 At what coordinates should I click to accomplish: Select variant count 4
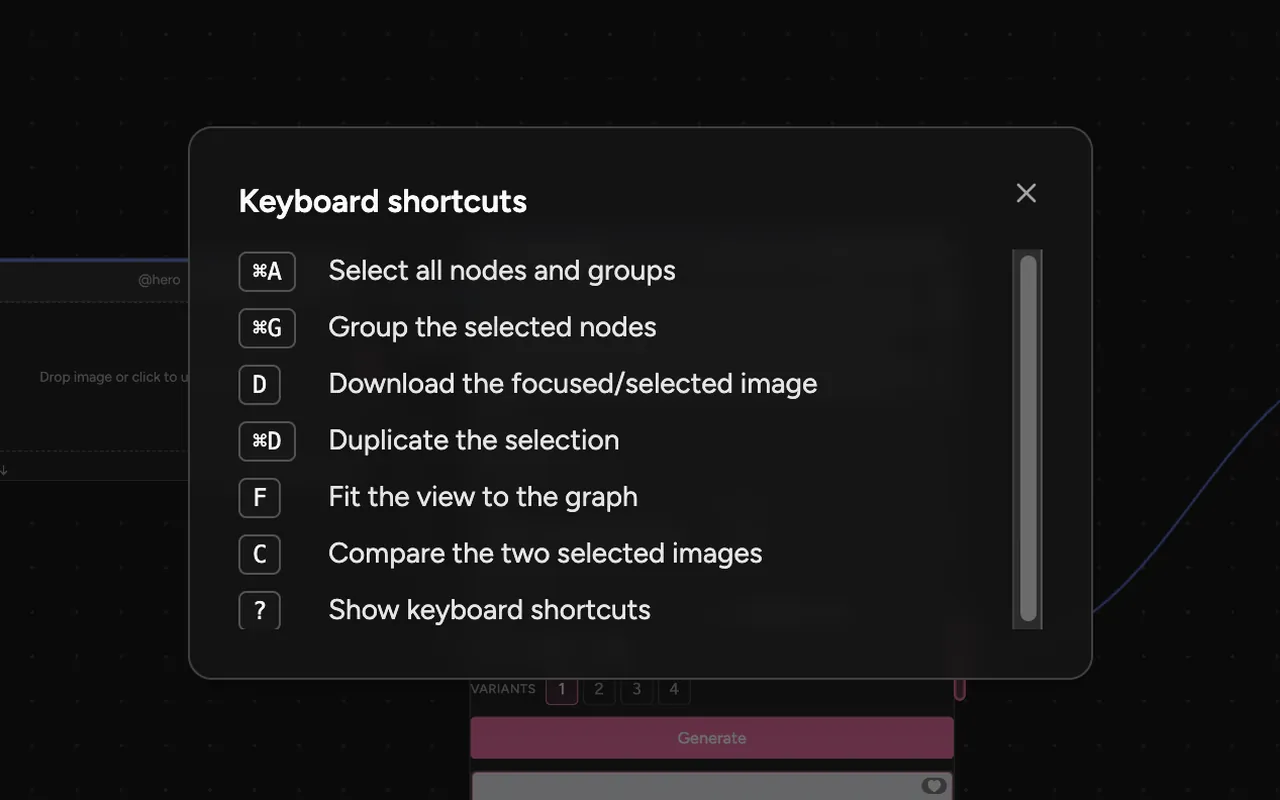(674, 689)
